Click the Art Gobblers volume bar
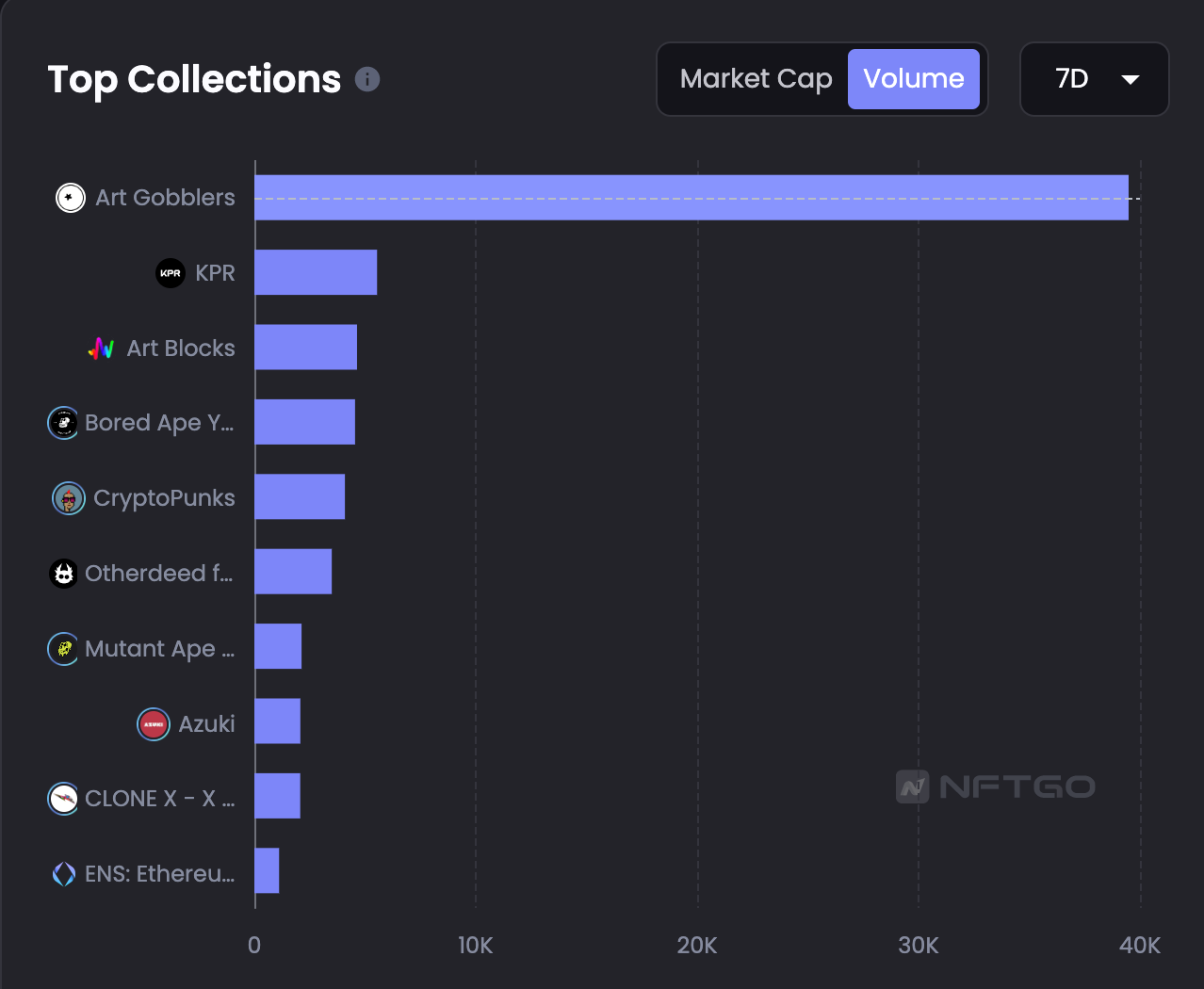The width and height of the screenshot is (1204, 989). coord(691,198)
